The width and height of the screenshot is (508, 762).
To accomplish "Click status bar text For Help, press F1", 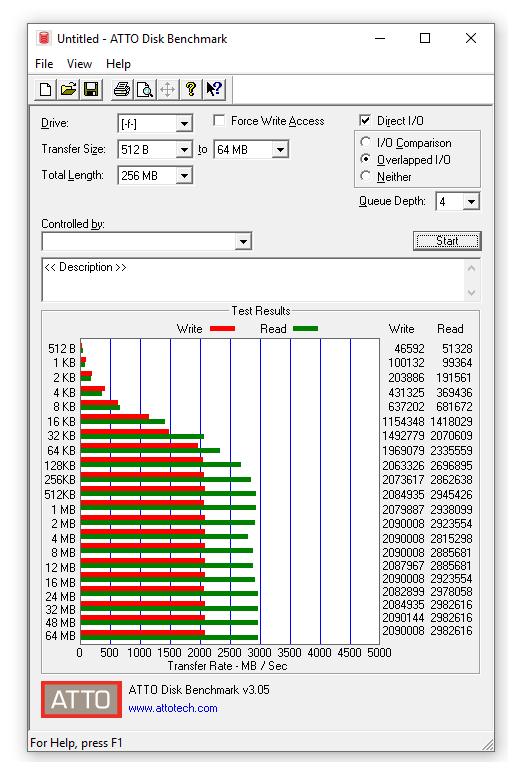I will pos(76,743).
